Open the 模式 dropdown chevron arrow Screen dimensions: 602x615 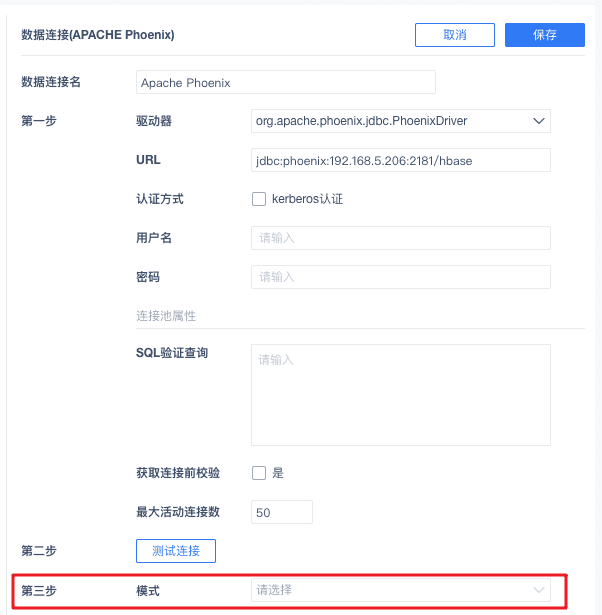pyautogui.click(x=539, y=590)
